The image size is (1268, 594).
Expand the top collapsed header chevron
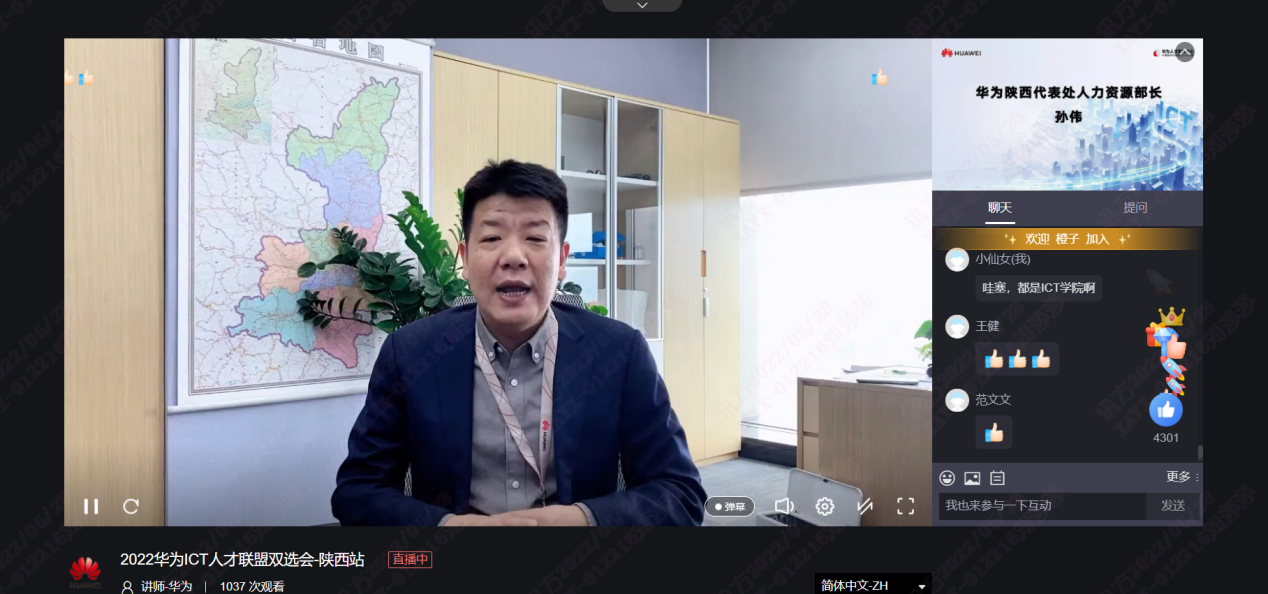(x=642, y=5)
